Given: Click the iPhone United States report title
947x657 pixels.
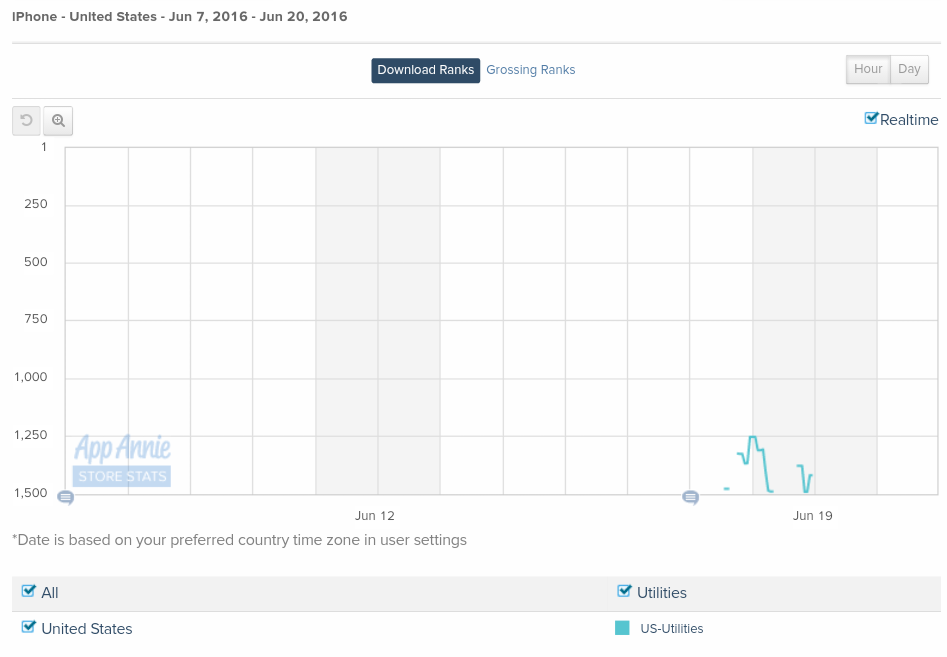Looking at the screenshot, I should [x=179, y=16].
